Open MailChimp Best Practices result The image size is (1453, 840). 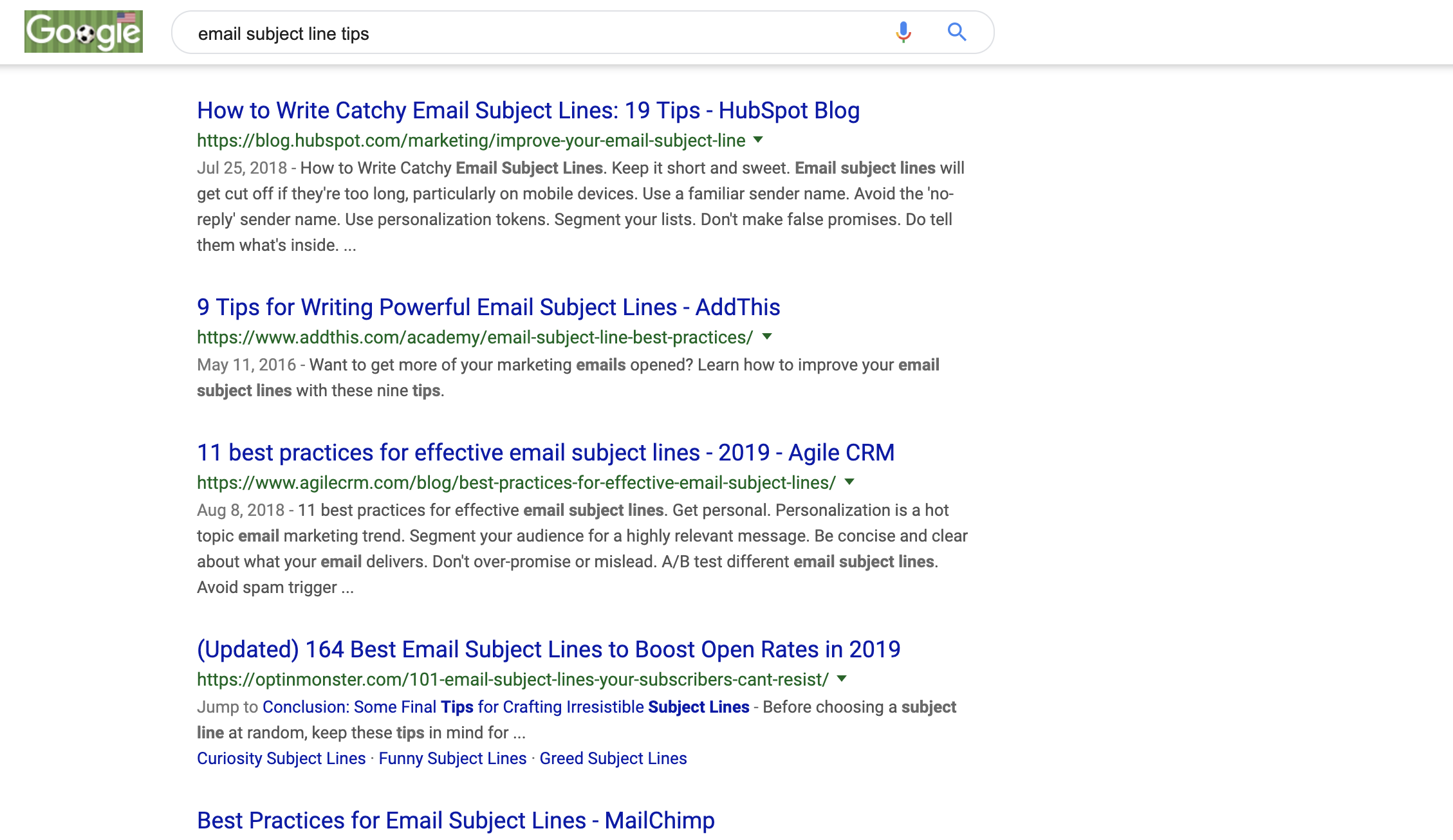[x=456, y=821]
